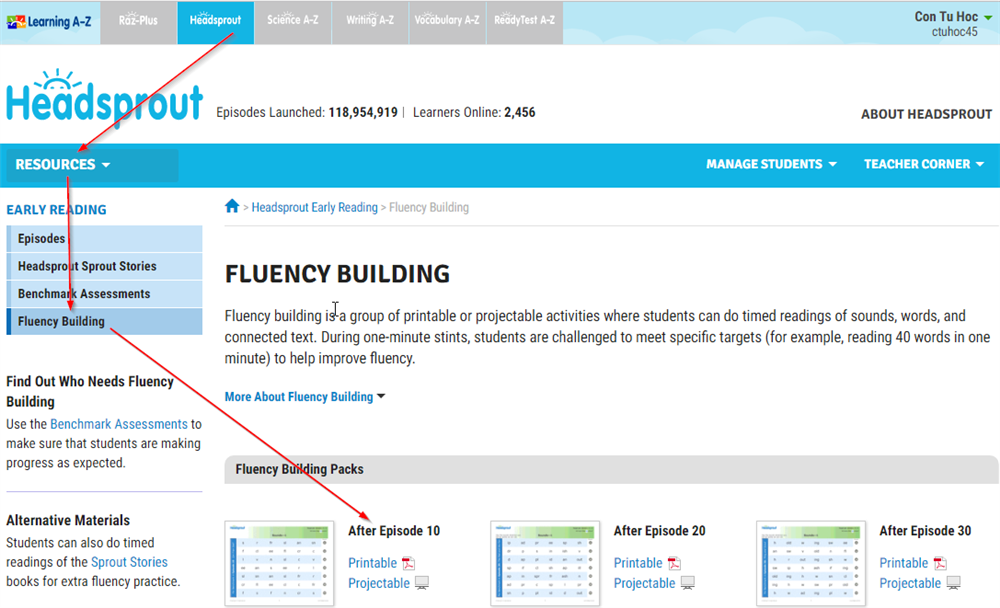
Task: Open Projectable link for After Episode 20
Action: coord(644,583)
